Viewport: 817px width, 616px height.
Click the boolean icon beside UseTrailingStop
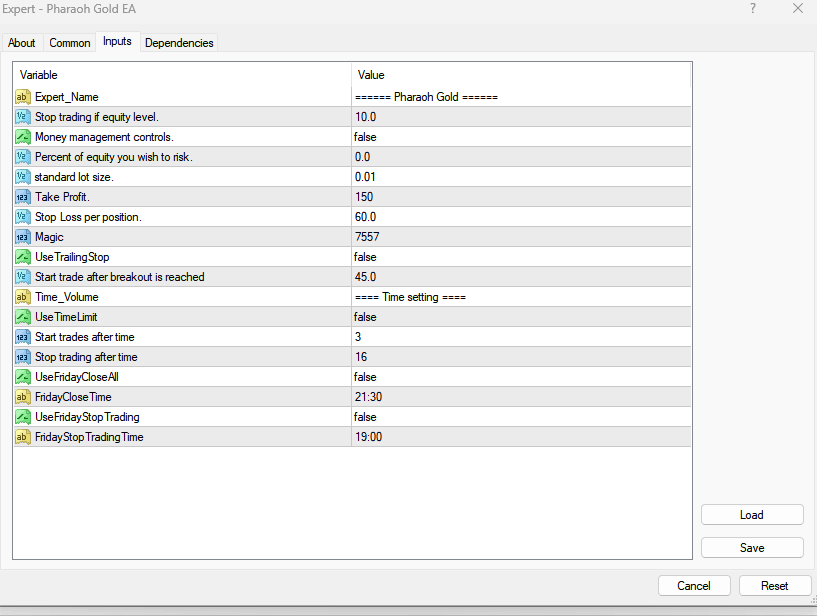pos(23,257)
